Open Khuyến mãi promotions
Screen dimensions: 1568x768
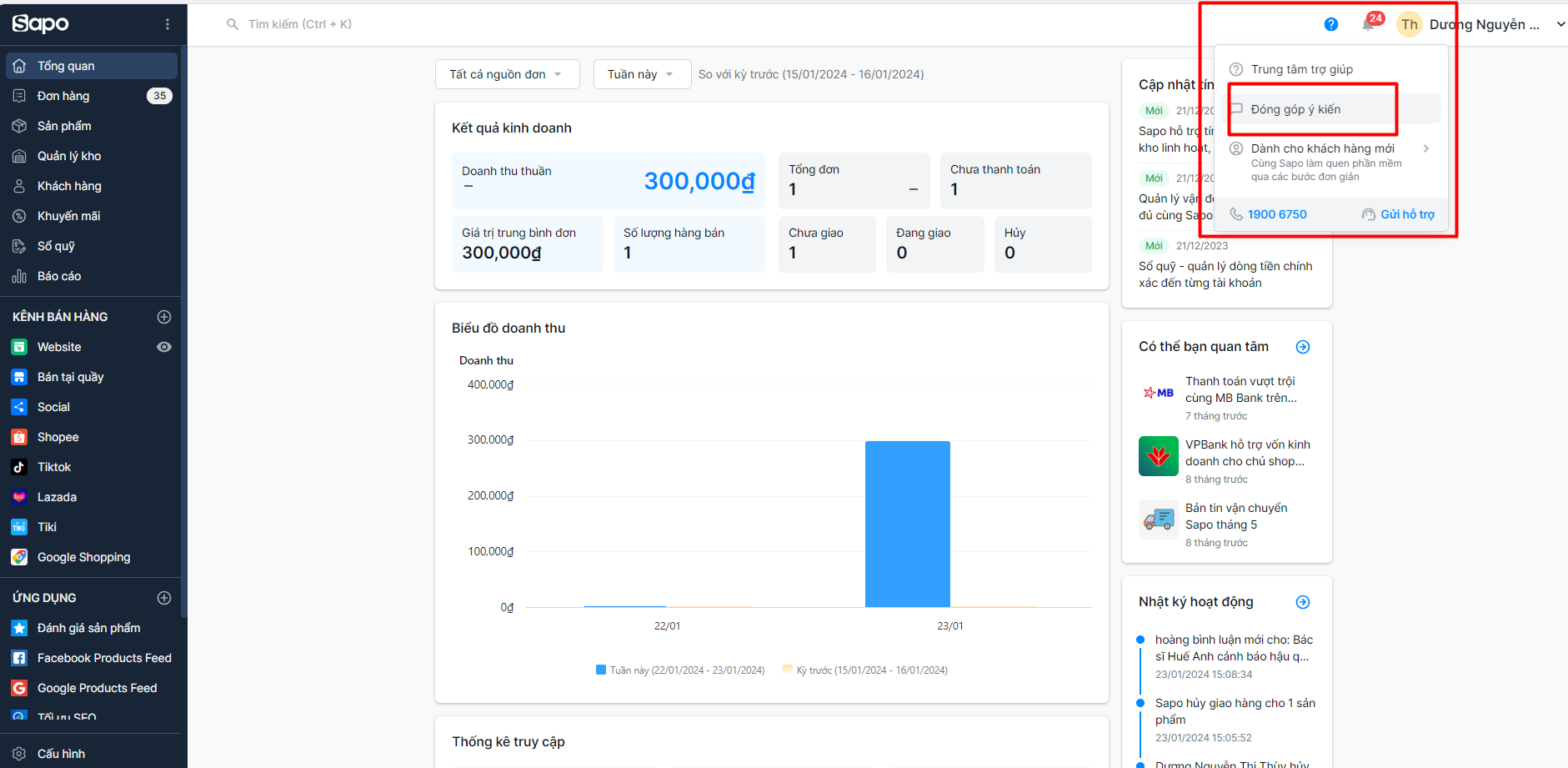[92, 216]
